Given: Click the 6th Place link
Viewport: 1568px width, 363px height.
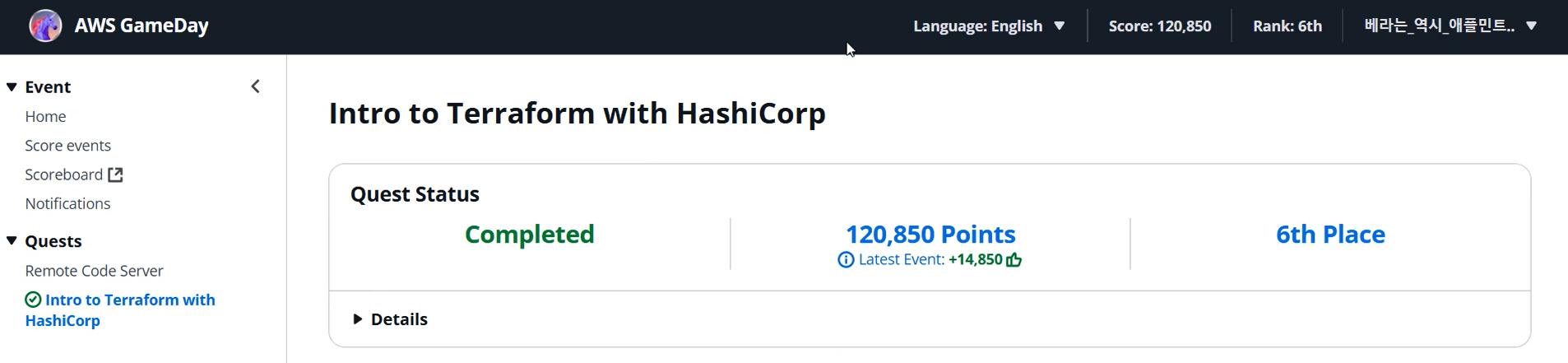Looking at the screenshot, I should (1330, 235).
